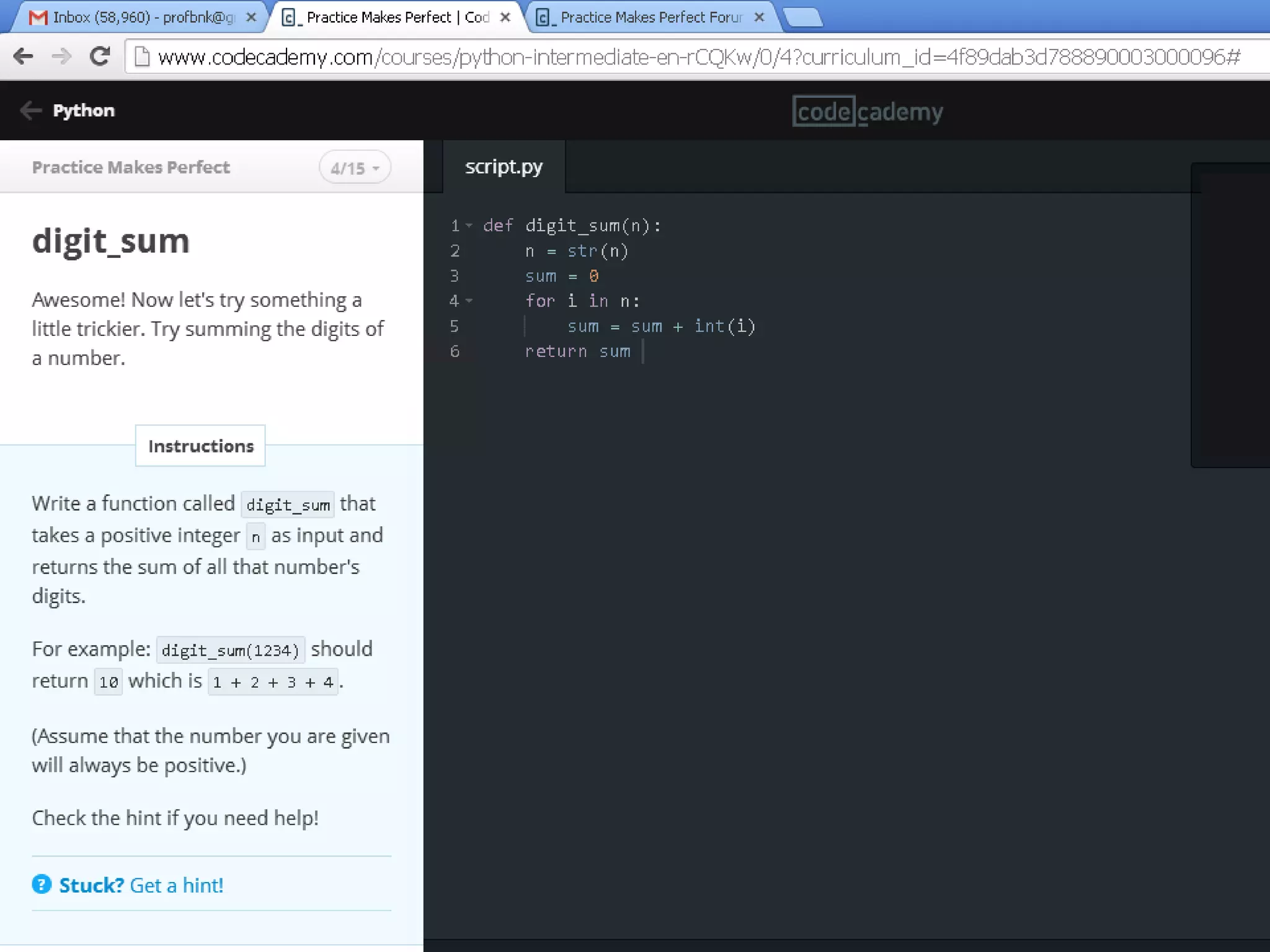Click the browser back arrow button
1270x952 pixels.
[x=23, y=56]
